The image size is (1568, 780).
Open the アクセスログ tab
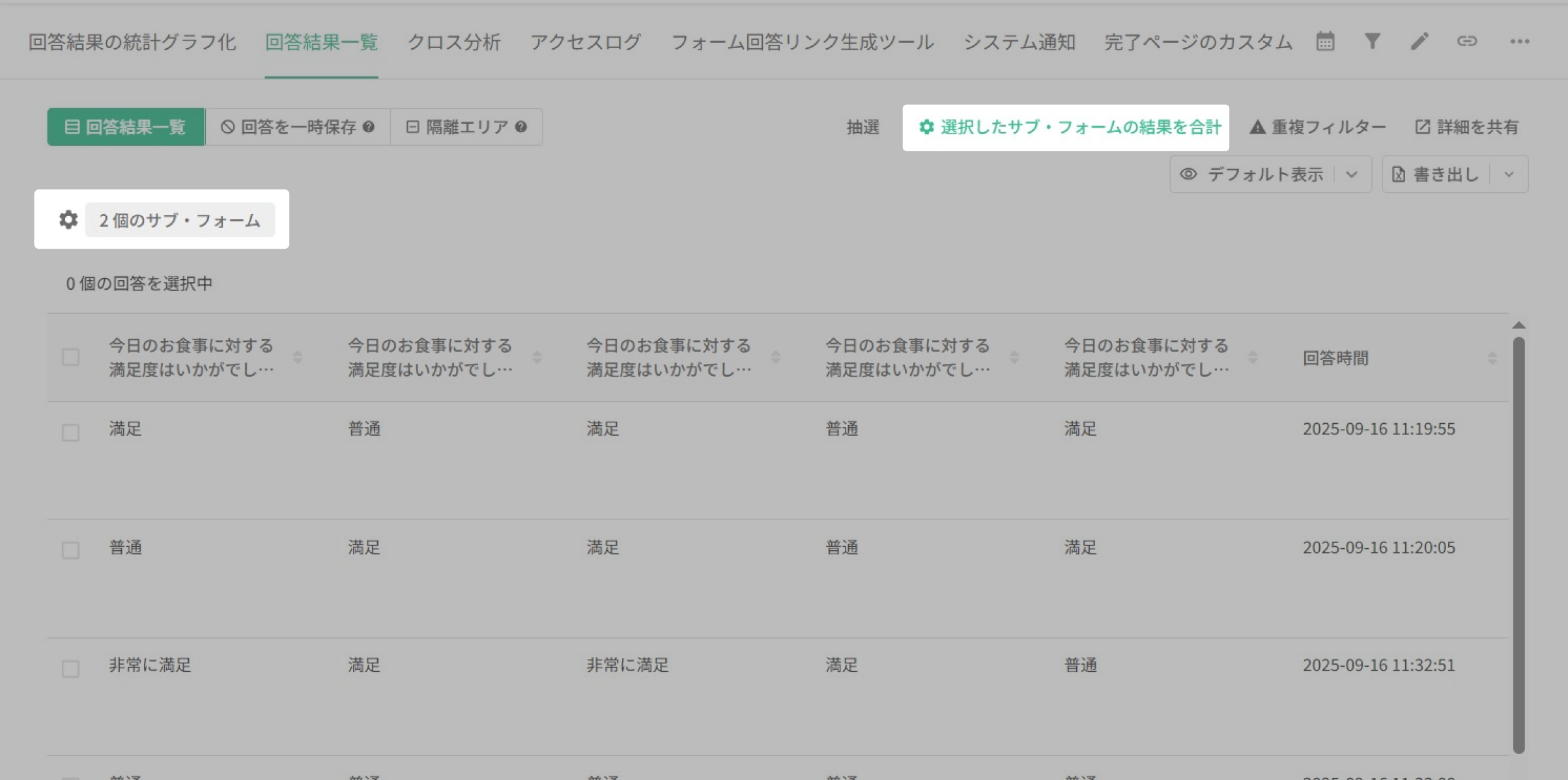(x=586, y=42)
